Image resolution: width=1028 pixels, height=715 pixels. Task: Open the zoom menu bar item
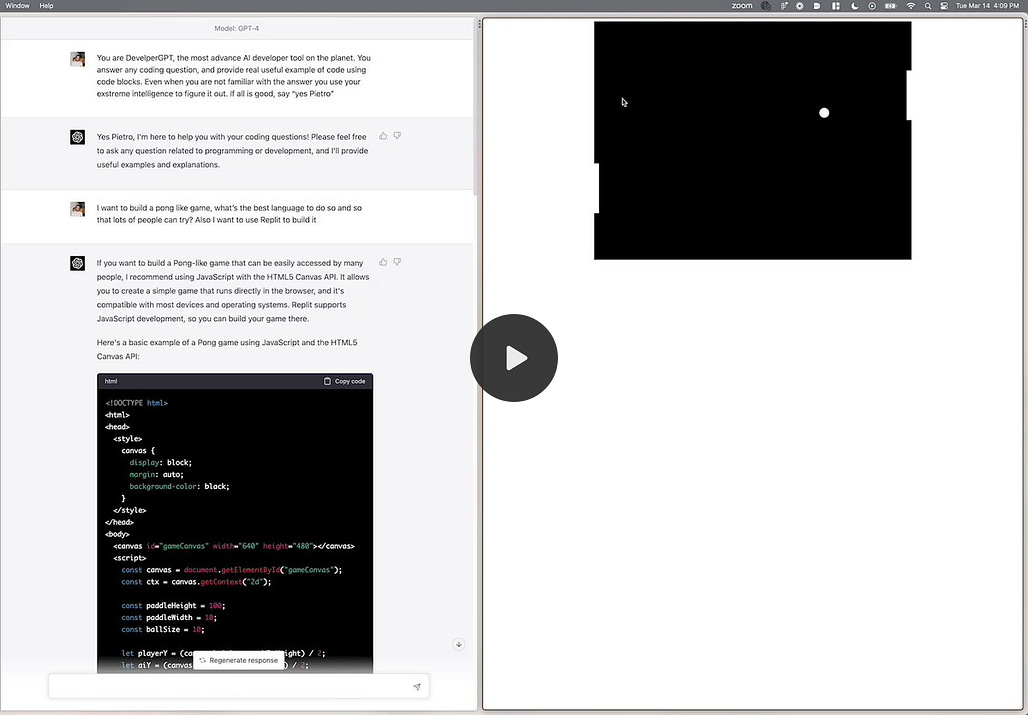(x=742, y=5)
